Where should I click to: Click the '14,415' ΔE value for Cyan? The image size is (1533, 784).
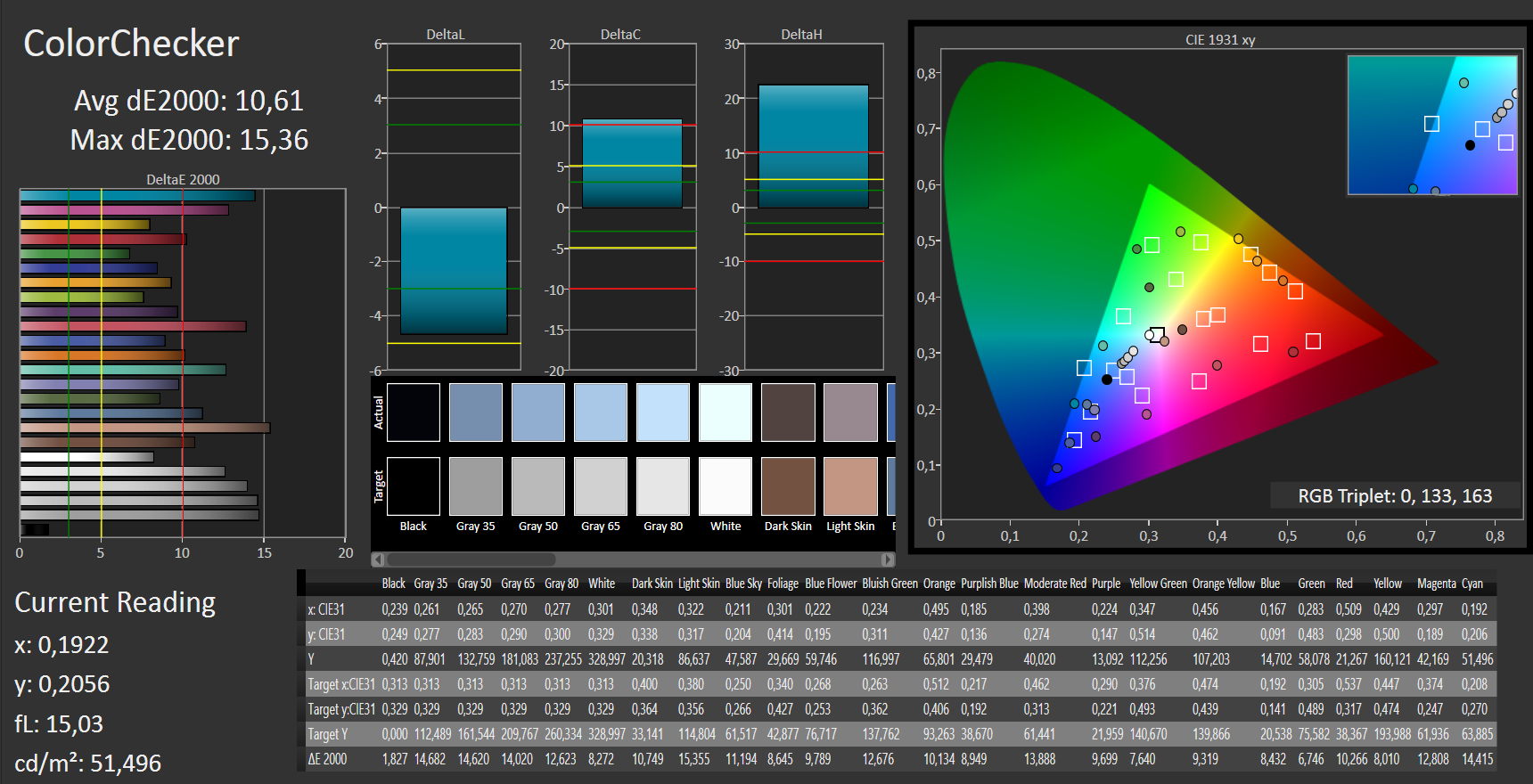[1478, 759]
